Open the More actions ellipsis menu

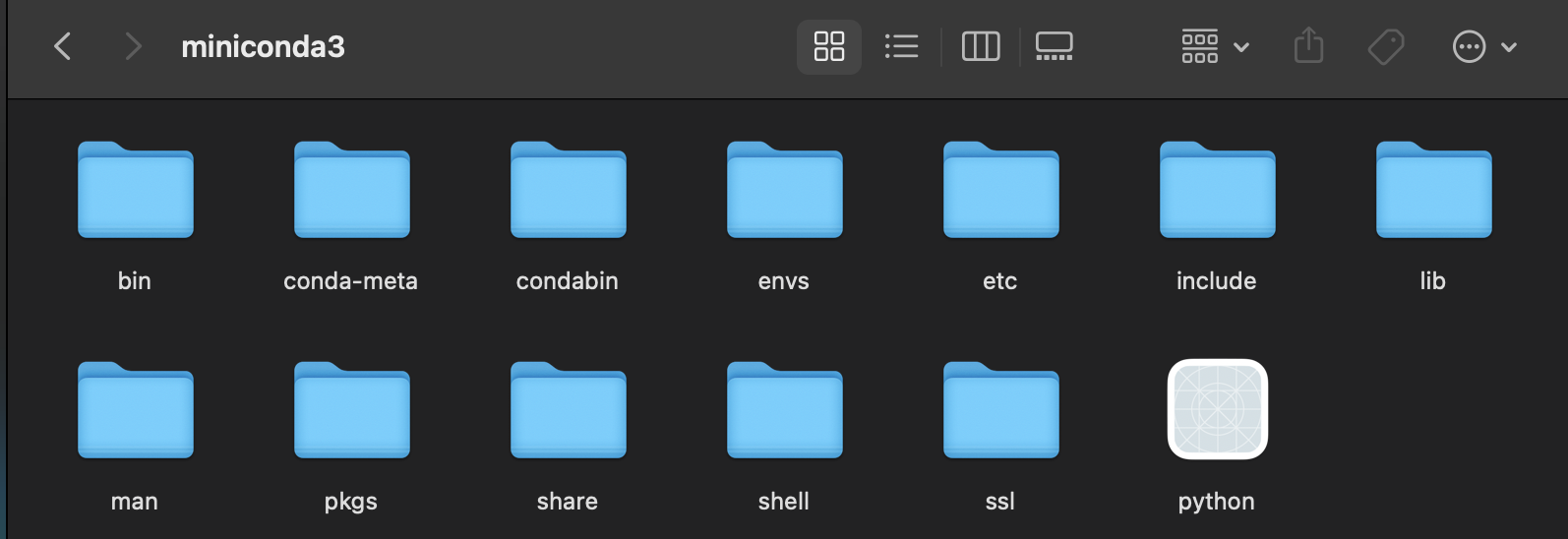pos(1484,46)
